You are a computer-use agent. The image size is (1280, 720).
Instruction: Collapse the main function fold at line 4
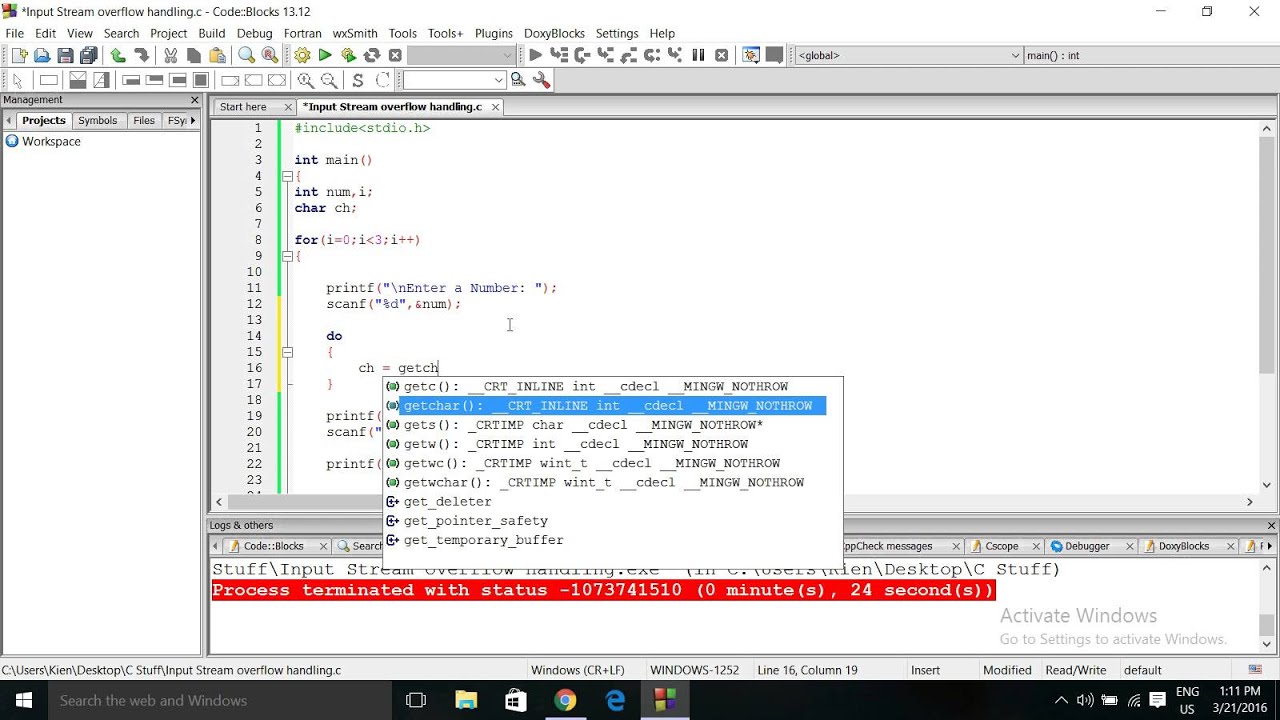tap(287, 176)
